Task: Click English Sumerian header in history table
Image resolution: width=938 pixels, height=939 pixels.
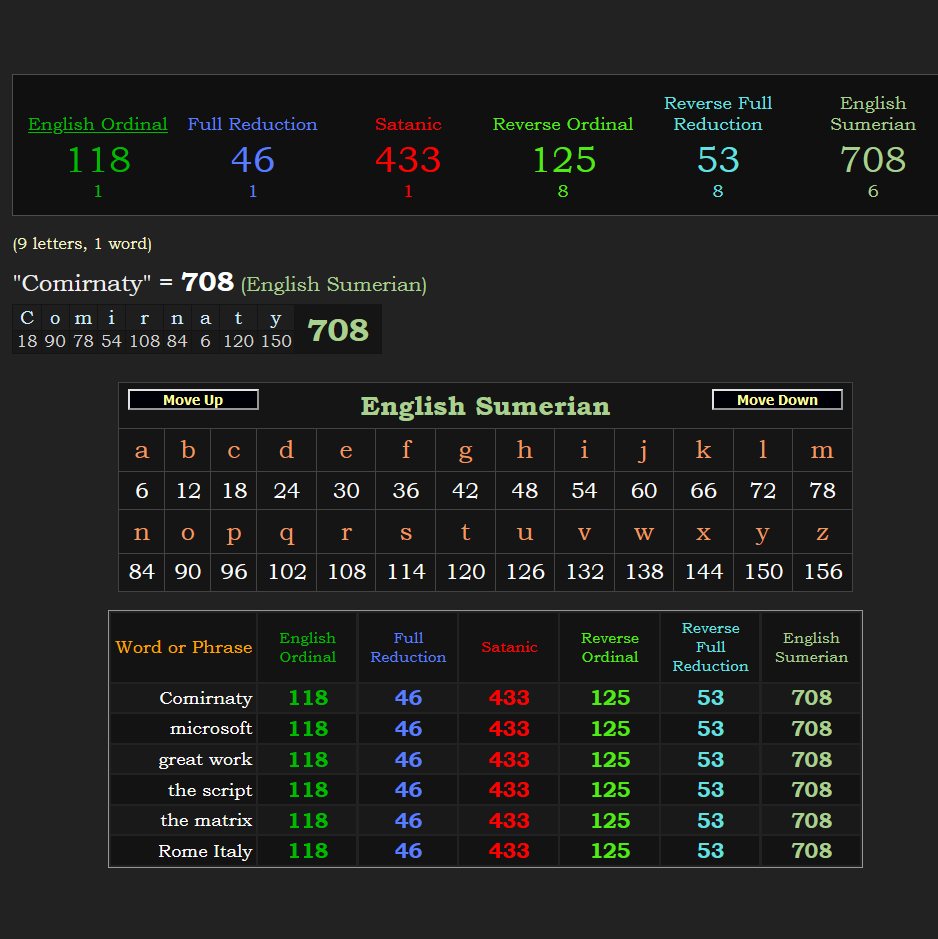Action: pos(811,647)
